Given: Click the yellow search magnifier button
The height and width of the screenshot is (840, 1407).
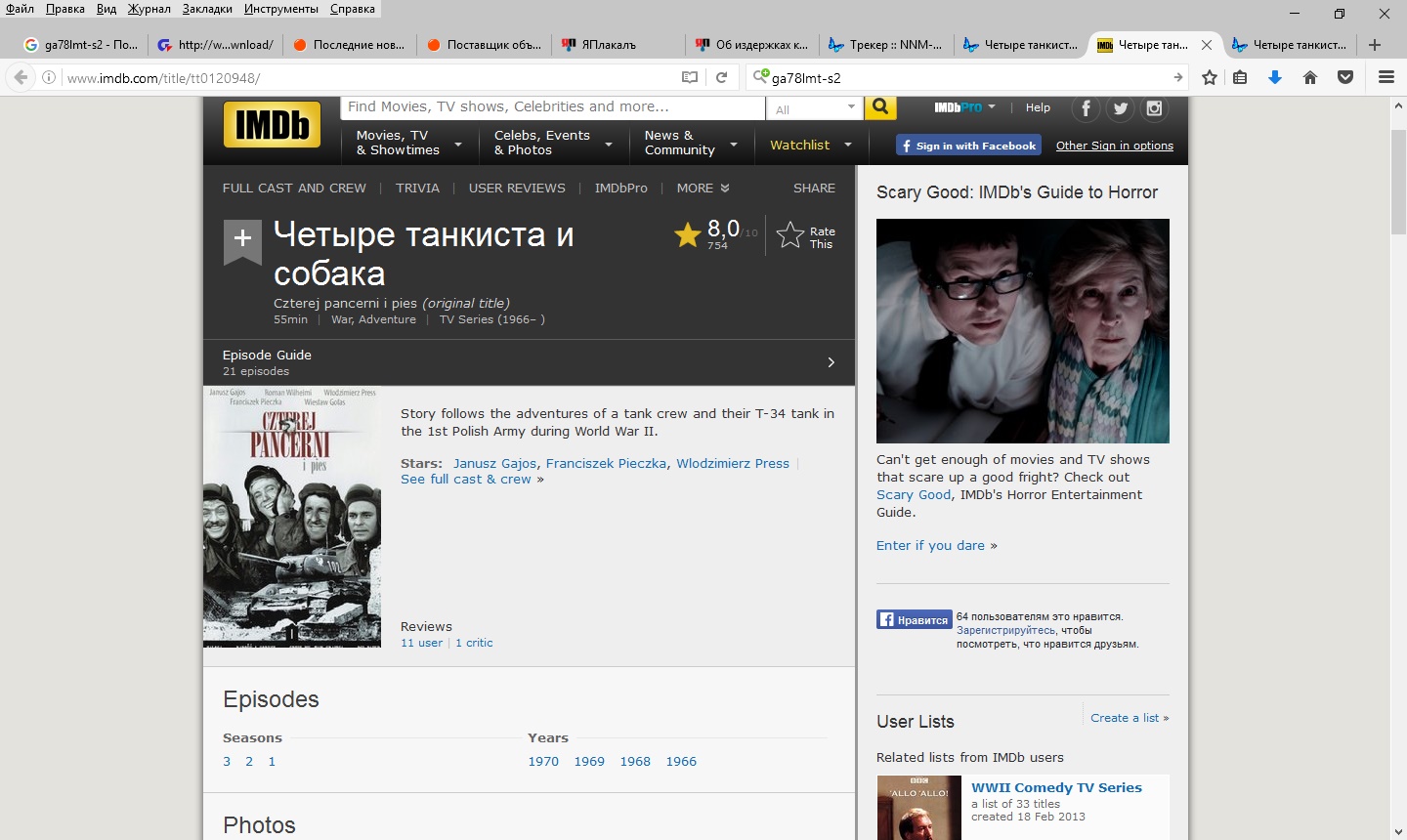Looking at the screenshot, I should pos(880,107).
